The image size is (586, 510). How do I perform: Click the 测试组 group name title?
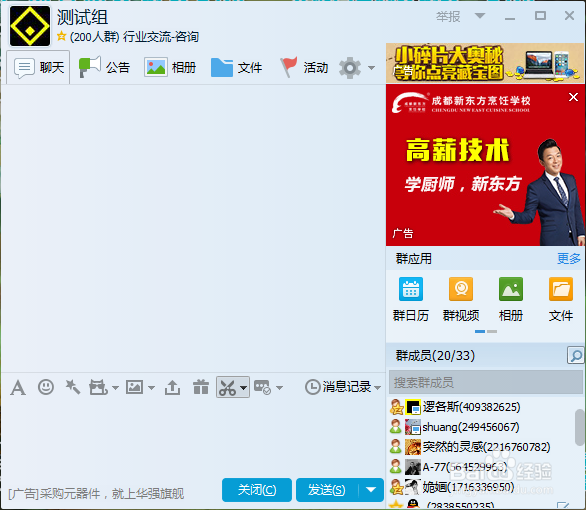point(82,17)
